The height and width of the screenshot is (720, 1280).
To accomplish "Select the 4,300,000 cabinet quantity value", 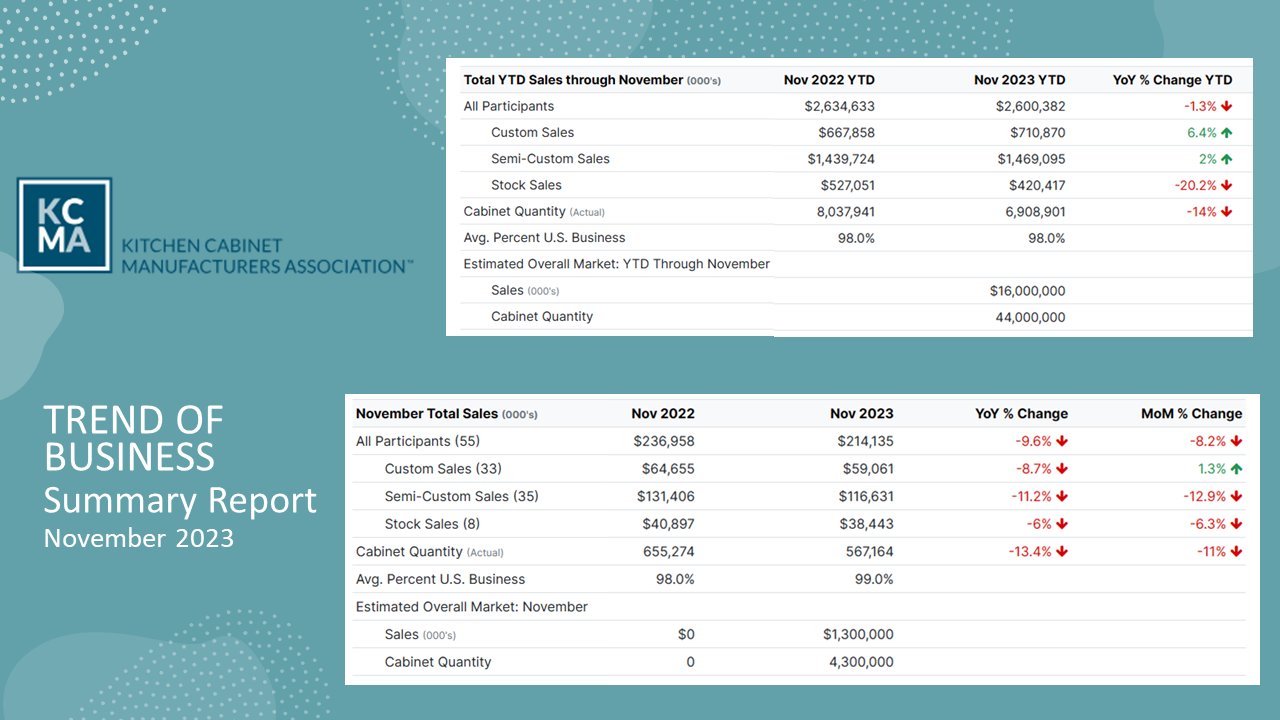I will 858,662.
